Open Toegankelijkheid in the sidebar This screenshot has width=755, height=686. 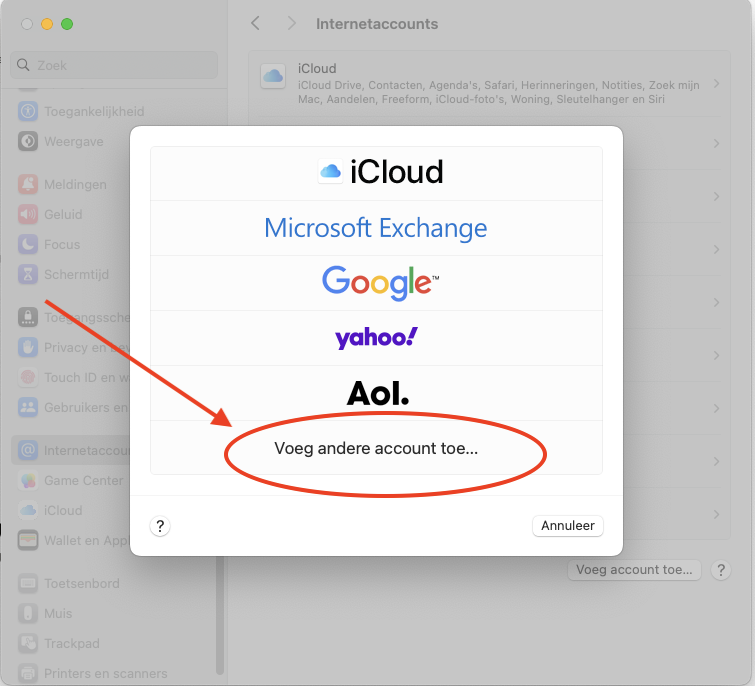(93, 112)
